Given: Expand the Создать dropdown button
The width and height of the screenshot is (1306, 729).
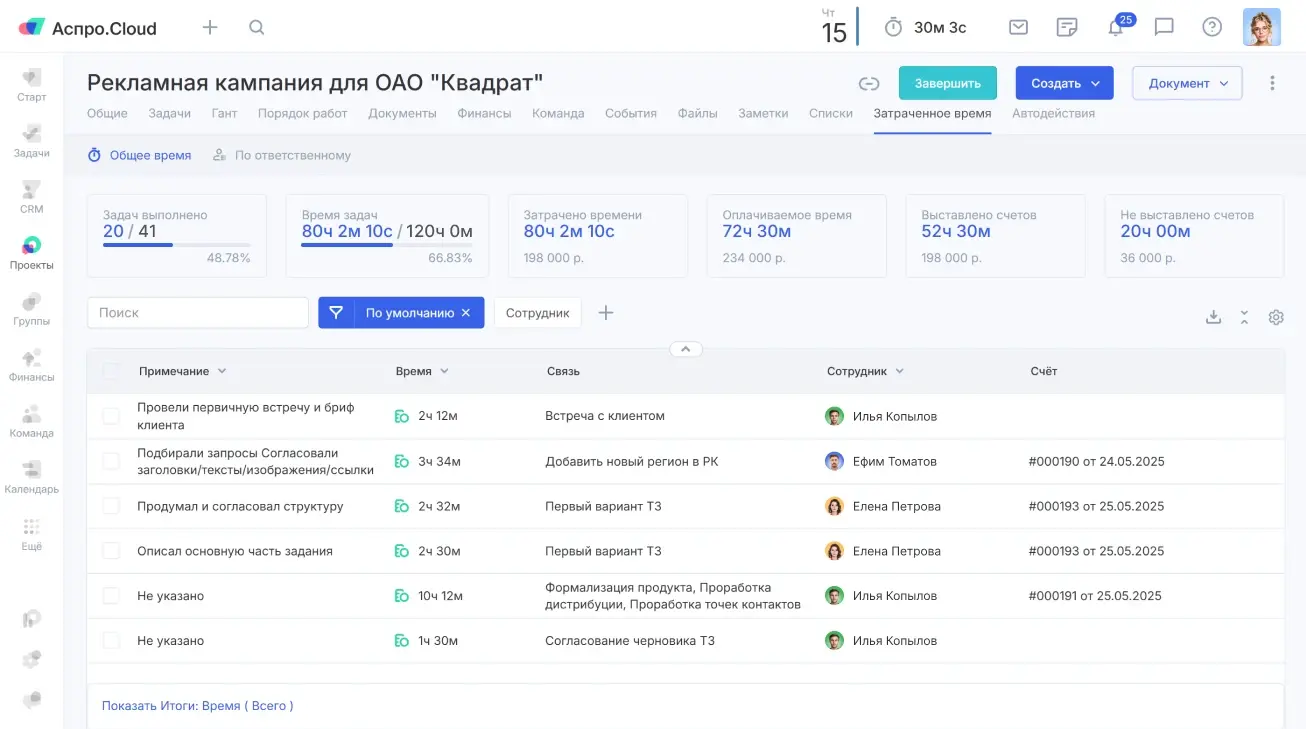Looking at the screenshot, I should point(1064,84).
